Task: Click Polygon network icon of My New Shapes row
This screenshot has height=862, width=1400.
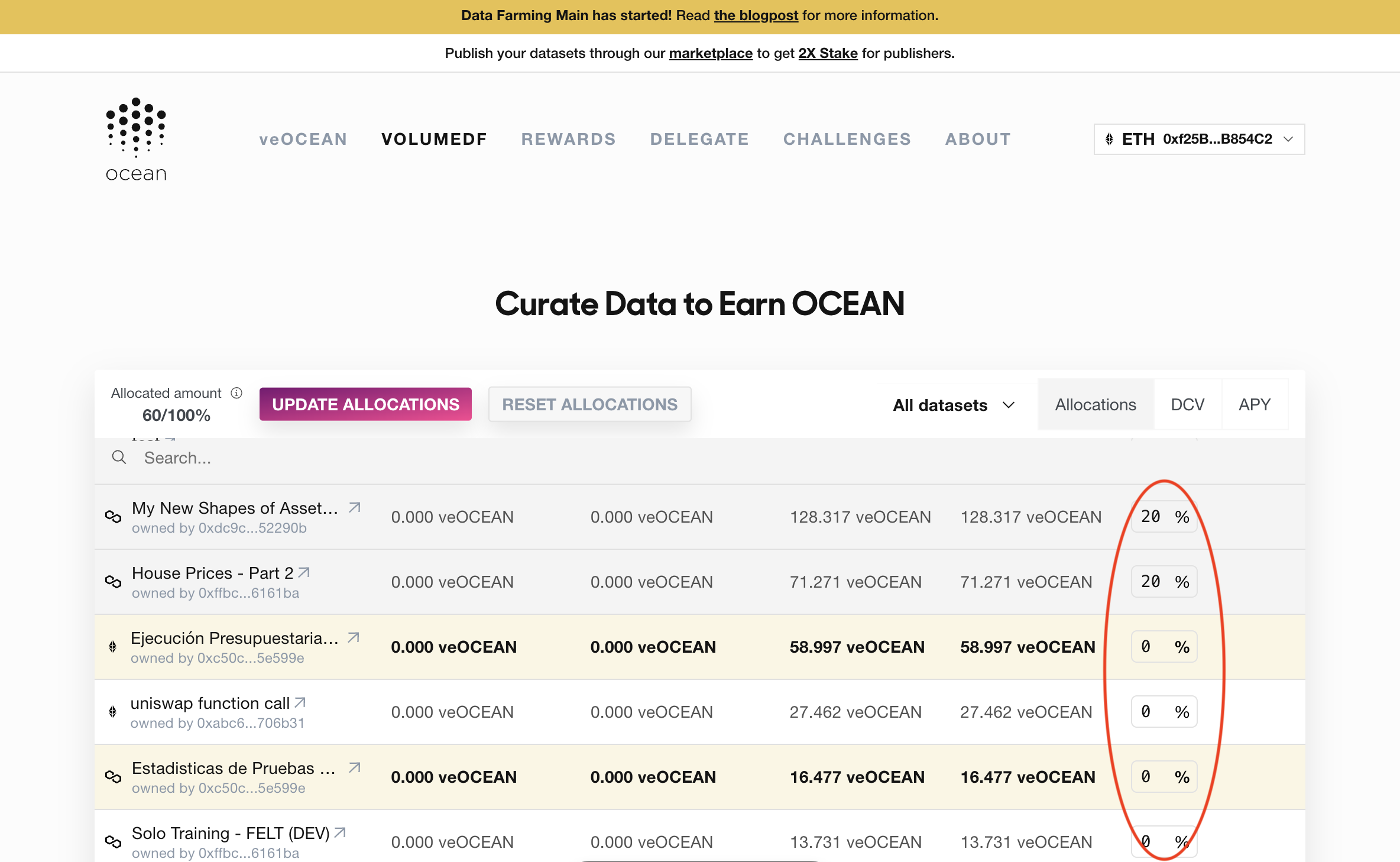Action: click(113, 517)
